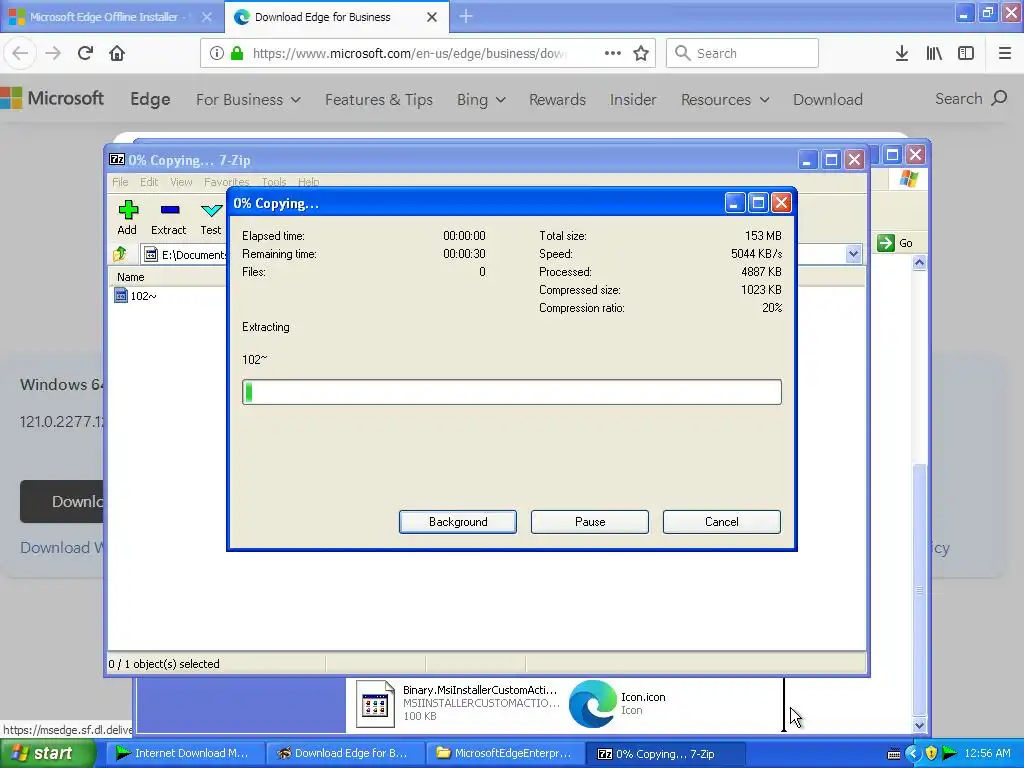Open the Tools menu in 7-Zip
The image size is (1024, 768).
point(274,182)
